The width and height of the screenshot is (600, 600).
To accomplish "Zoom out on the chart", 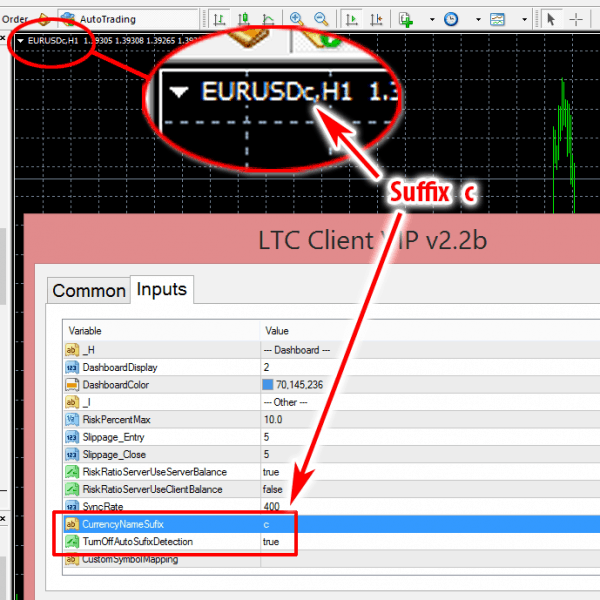I will [x=321, y=19].
